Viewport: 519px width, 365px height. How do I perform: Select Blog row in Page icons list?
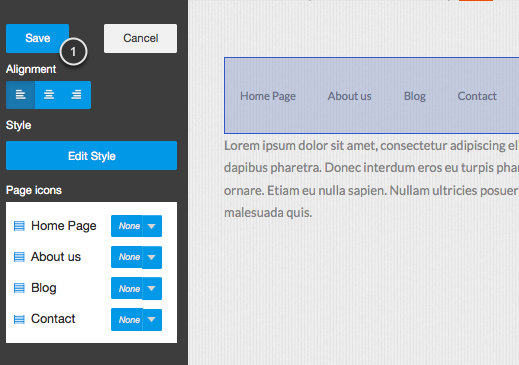point(88,288)
